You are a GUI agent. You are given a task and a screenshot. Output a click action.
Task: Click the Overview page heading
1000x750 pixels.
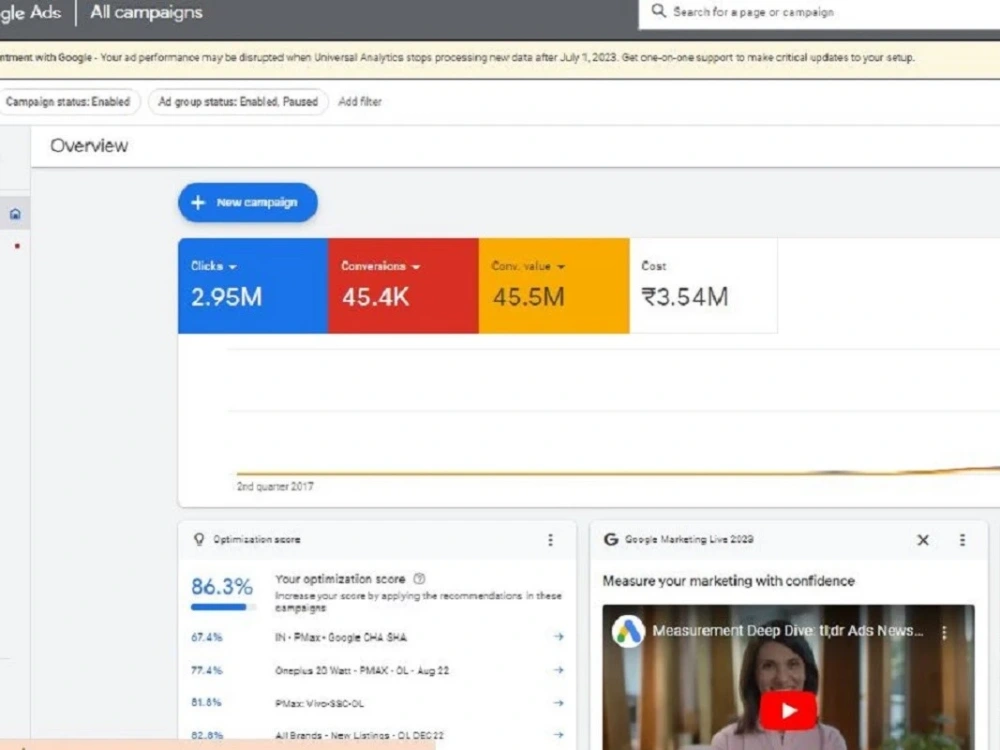point(89,145)
